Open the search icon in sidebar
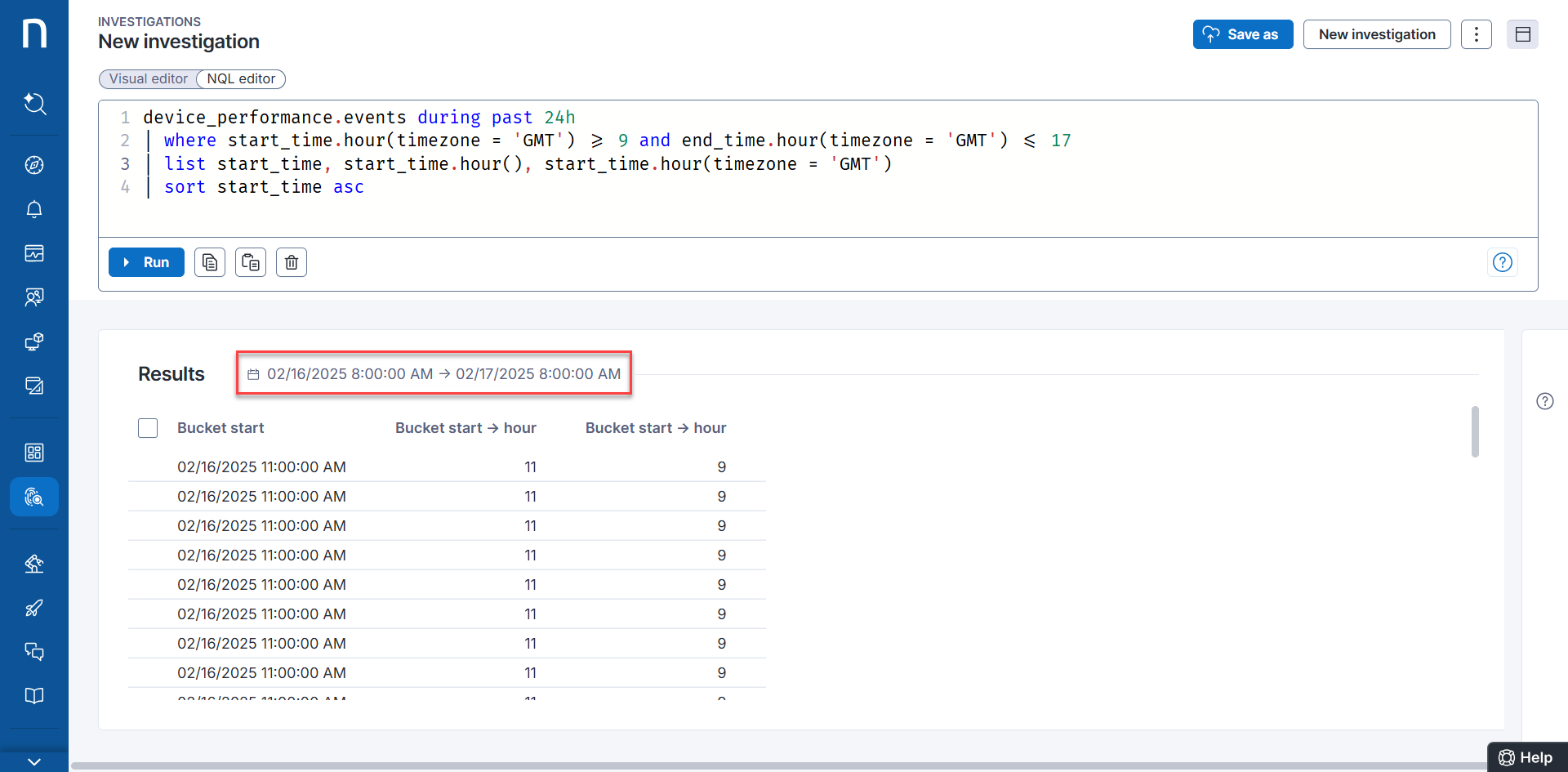The height and width of the screenshot is (772, 1568). point(34,104)
